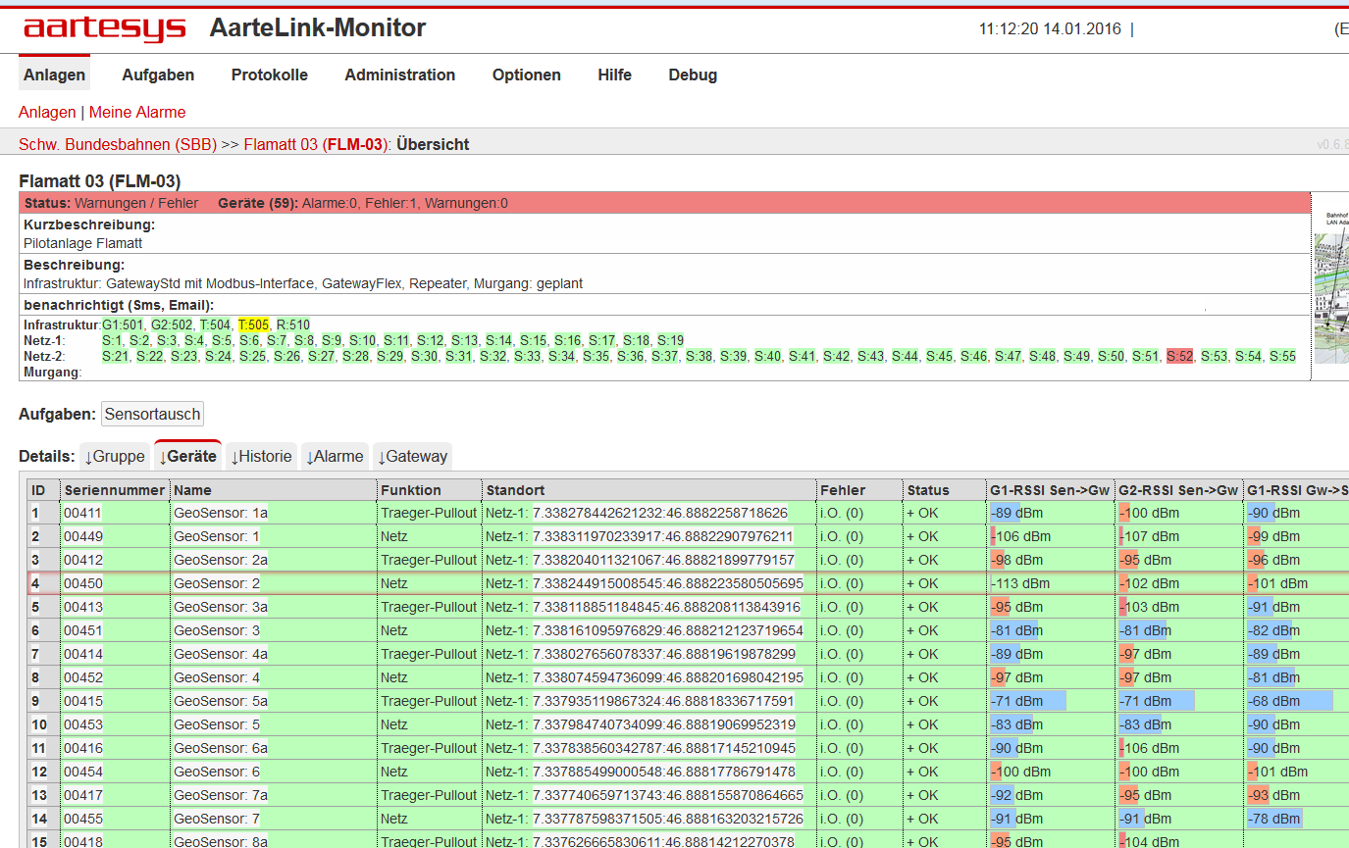Open Schw. Bundesbahnen (SBB) breadcrumb link
The image size is (1349, 848).
pyautogui.click(x=118, y=144)
